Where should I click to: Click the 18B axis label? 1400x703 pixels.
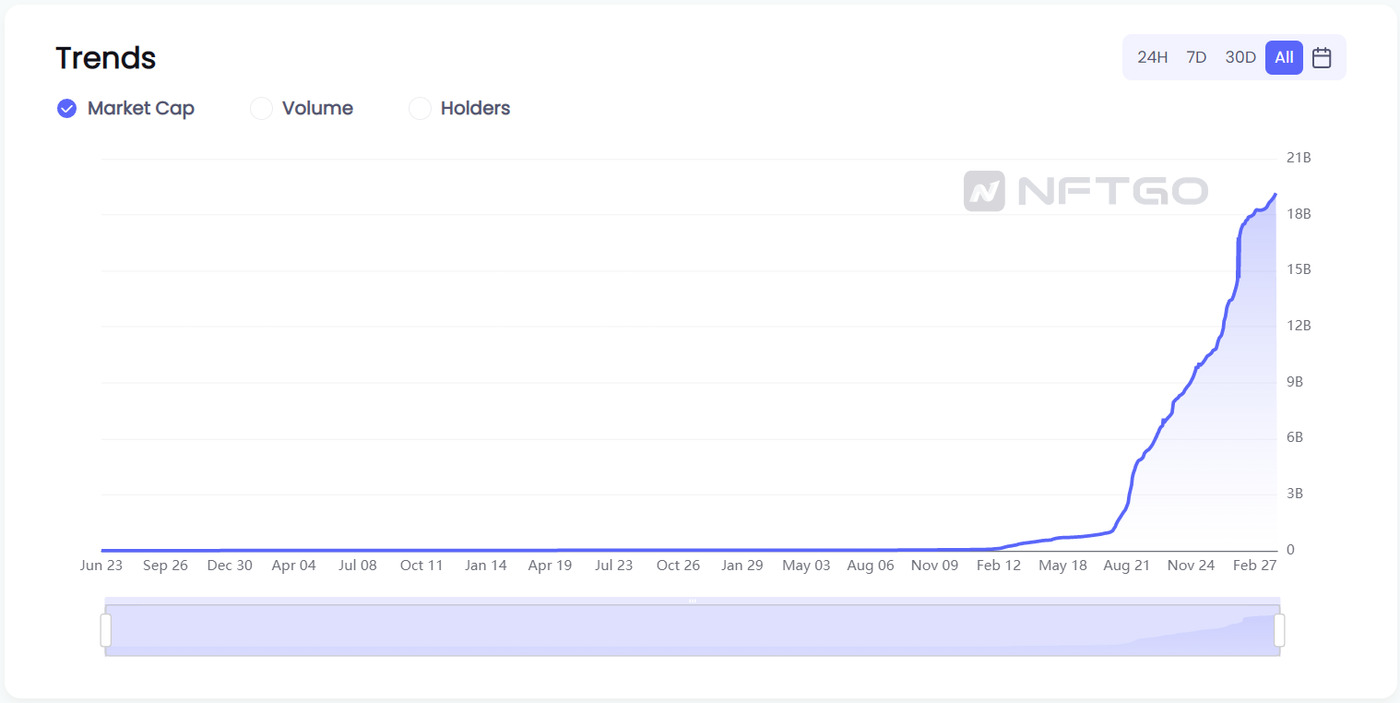1298,214
